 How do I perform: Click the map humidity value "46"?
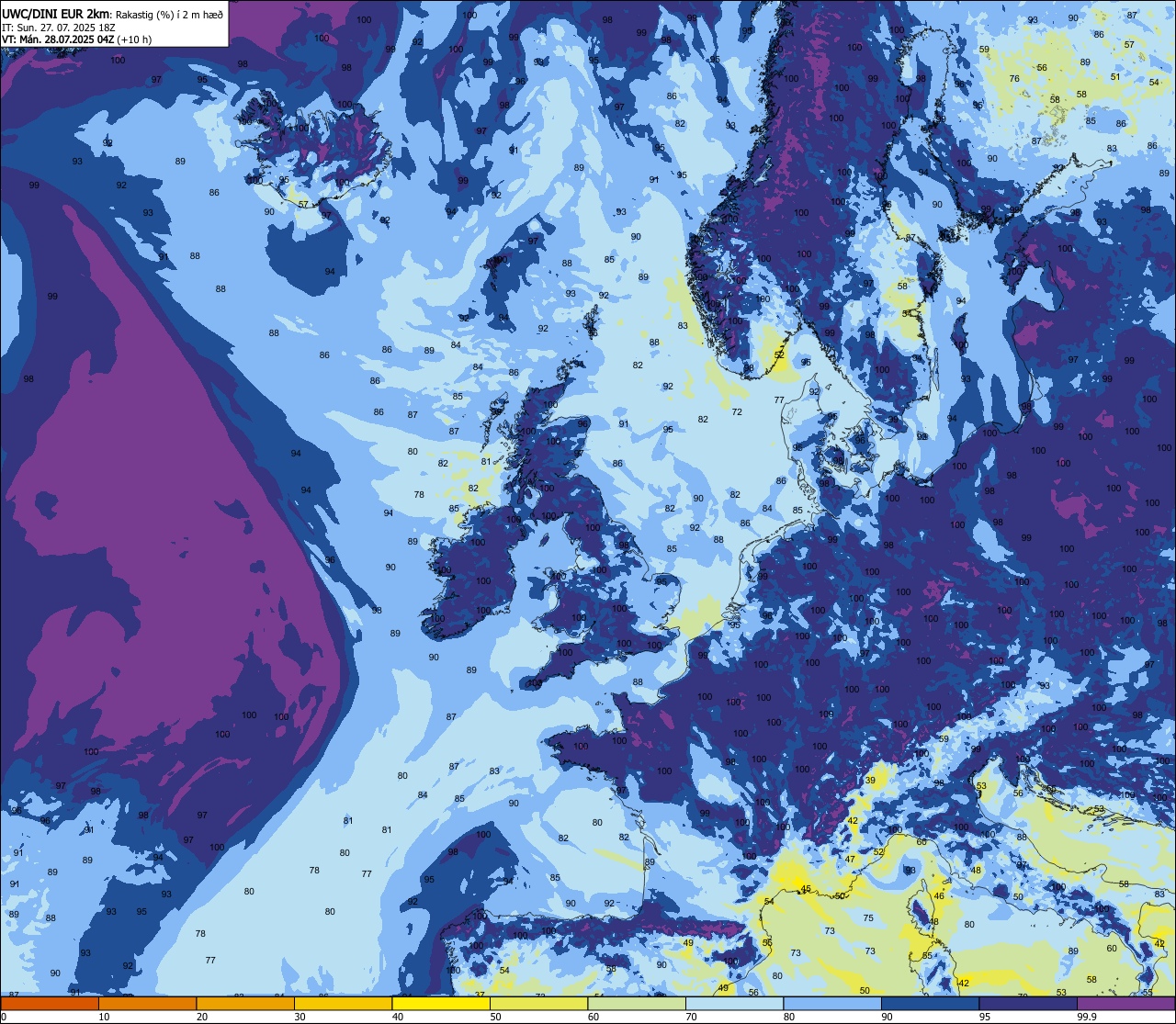[939, 895]
